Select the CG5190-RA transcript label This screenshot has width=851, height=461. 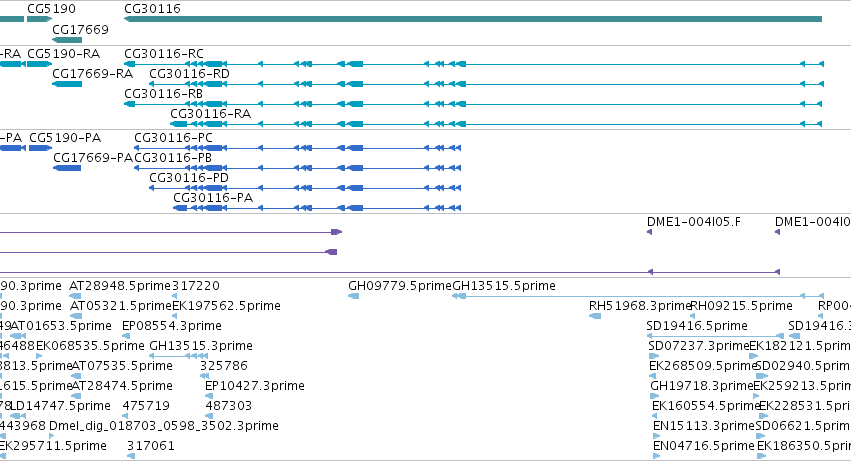(x=63, y=54)
